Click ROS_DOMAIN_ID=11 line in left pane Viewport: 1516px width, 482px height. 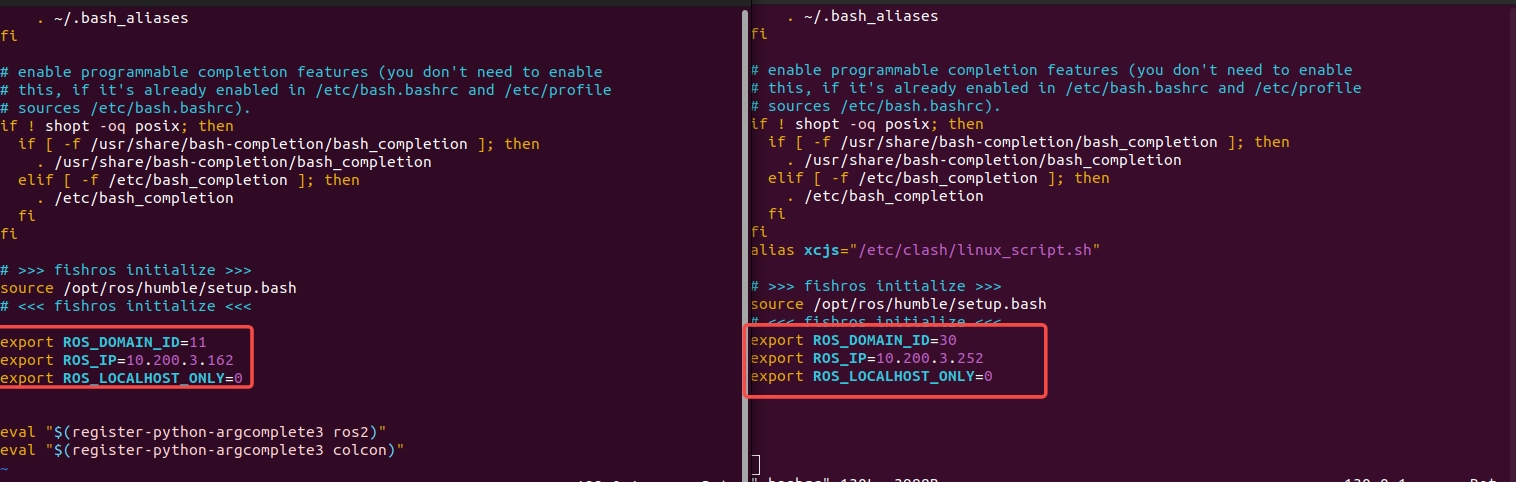pyautogui.click(x=103, y=342)
